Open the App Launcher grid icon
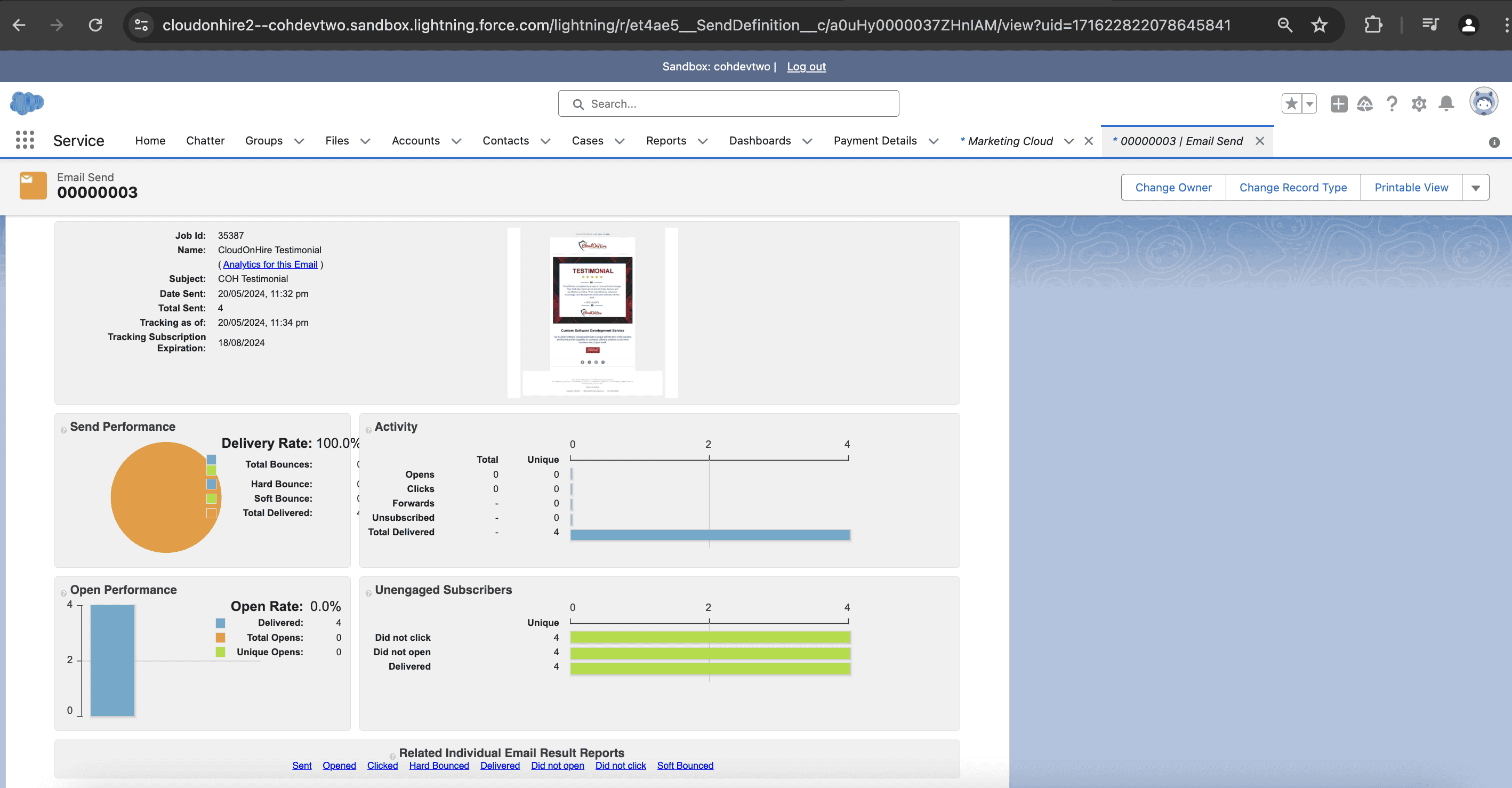Image resolution: width=1512 pixels, height=788 pixels. coord(25,140)
